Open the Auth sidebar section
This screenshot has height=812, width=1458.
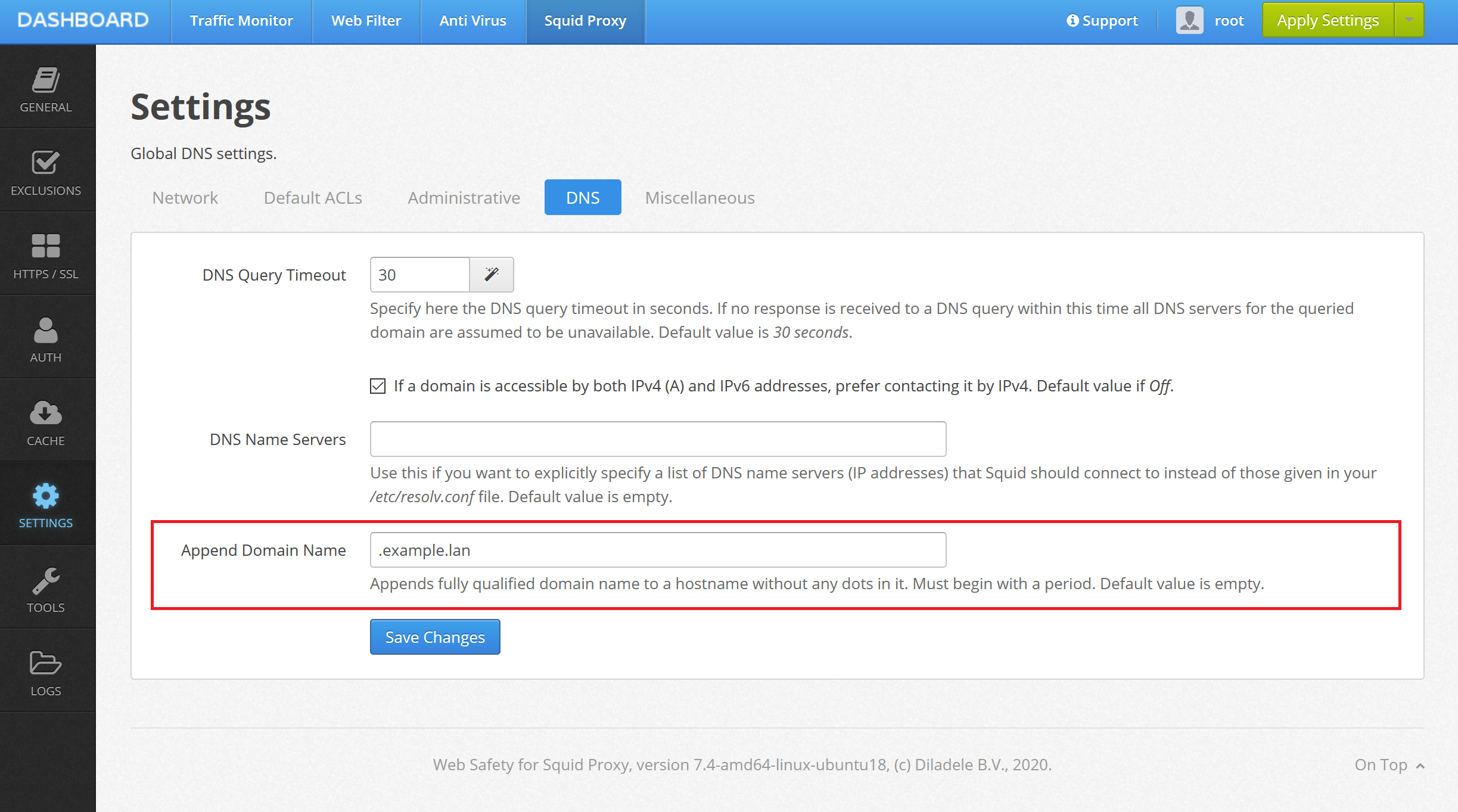(46, 340)
